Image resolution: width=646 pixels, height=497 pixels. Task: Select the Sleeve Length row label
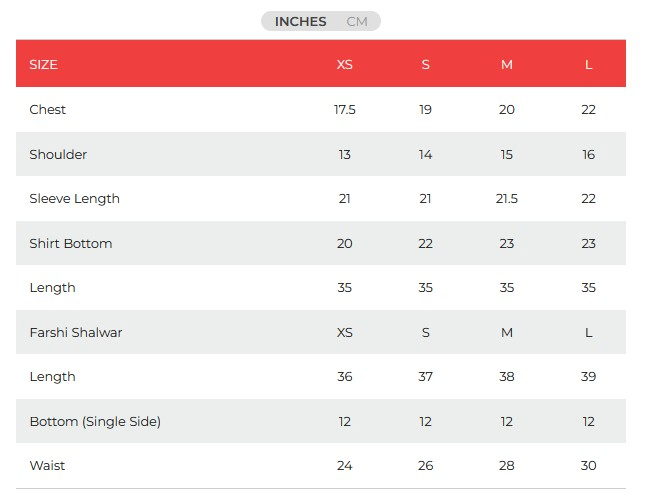(x=75, y=199)
